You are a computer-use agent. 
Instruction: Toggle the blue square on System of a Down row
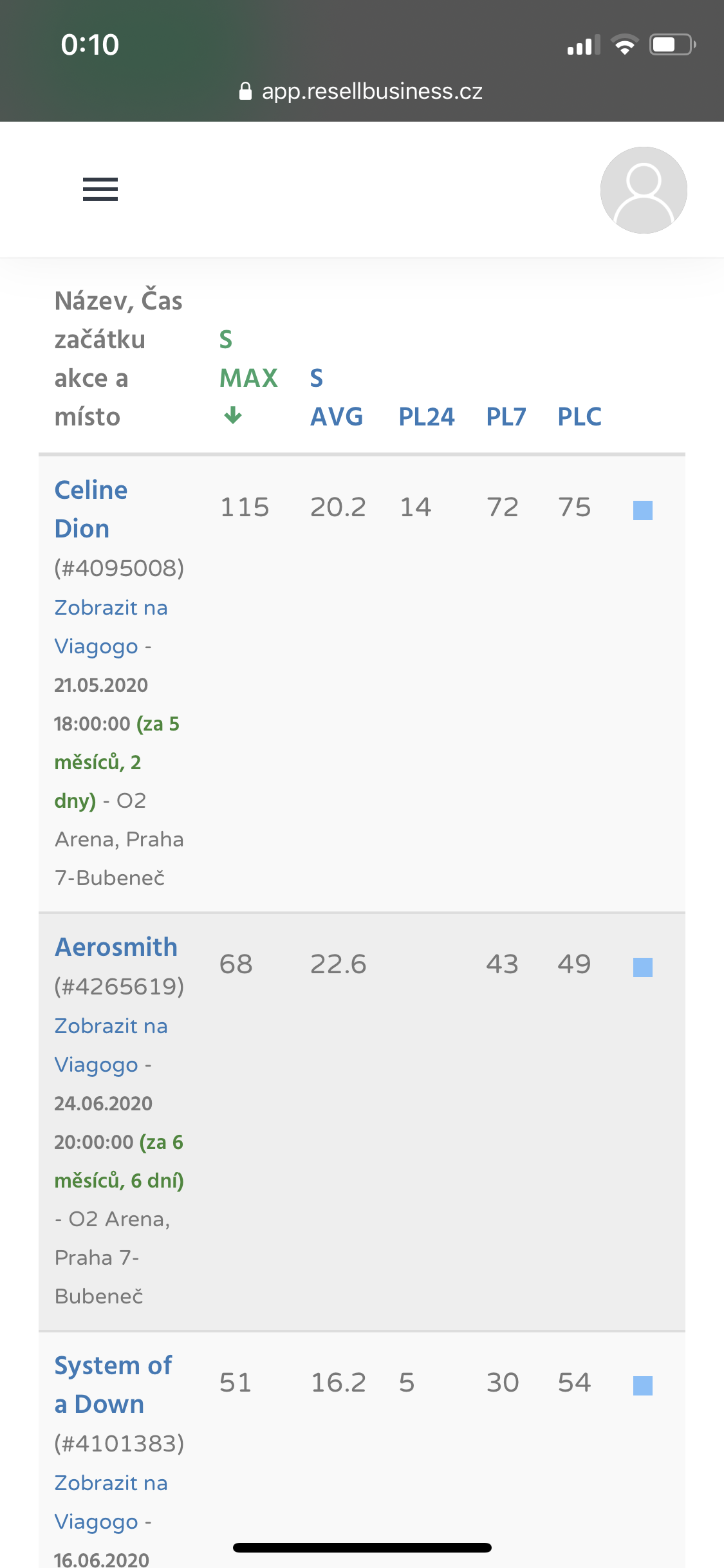pos(643,1385)
